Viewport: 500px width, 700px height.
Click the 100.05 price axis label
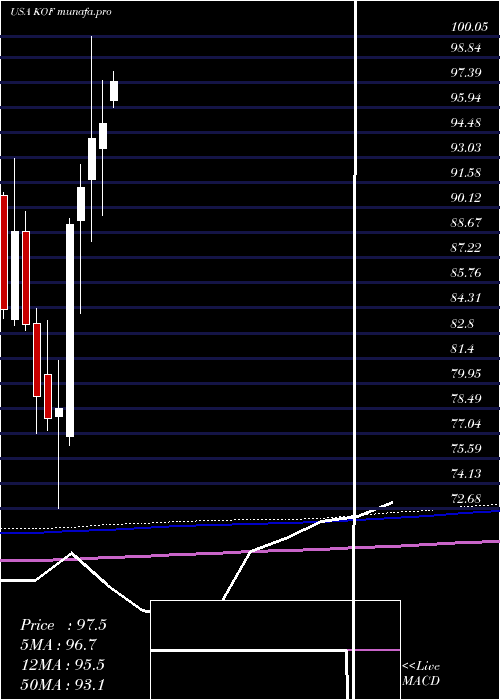pyautogui.click(x=469, y=27)
